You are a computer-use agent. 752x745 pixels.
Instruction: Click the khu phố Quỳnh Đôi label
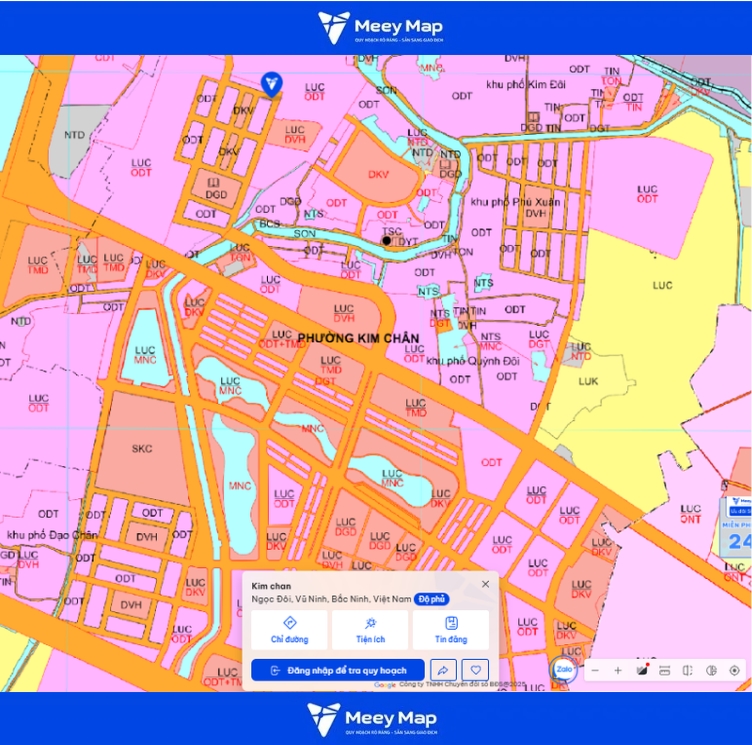click(473, 361)
